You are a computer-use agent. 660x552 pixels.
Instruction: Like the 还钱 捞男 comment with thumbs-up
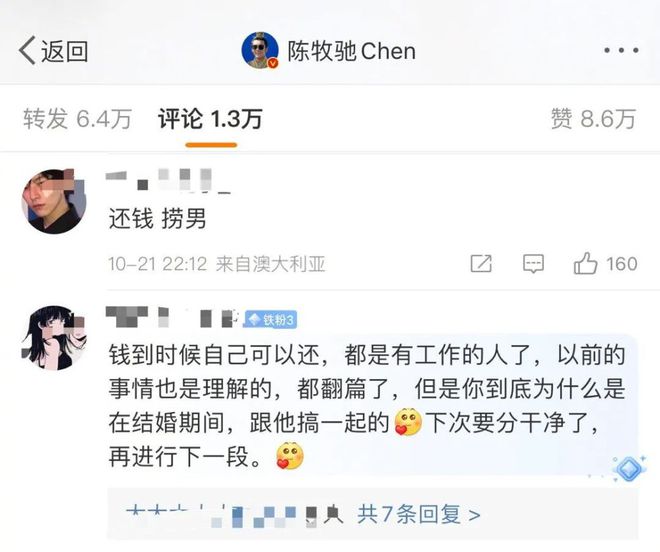tap(585, 264)
